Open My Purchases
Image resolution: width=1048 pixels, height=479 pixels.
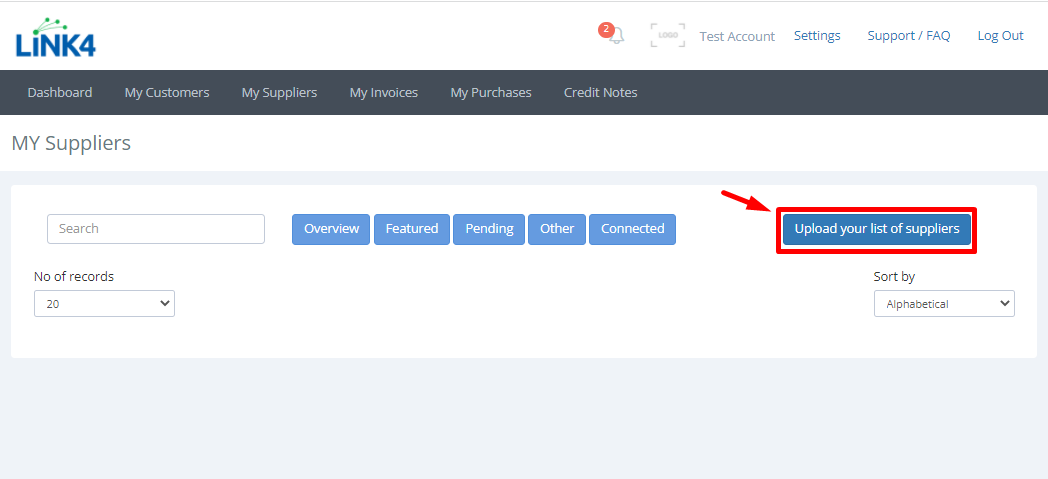click(491, 92)
